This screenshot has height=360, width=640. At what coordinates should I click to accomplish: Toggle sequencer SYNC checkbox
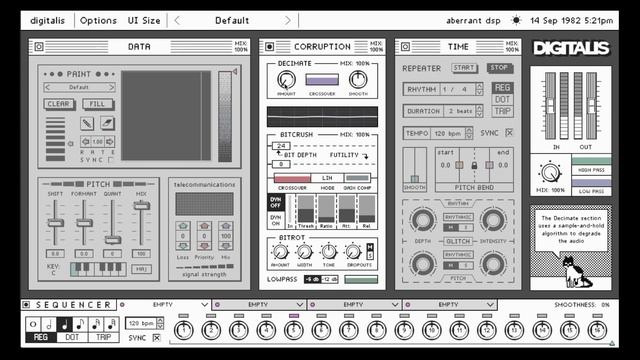(156, 338)
